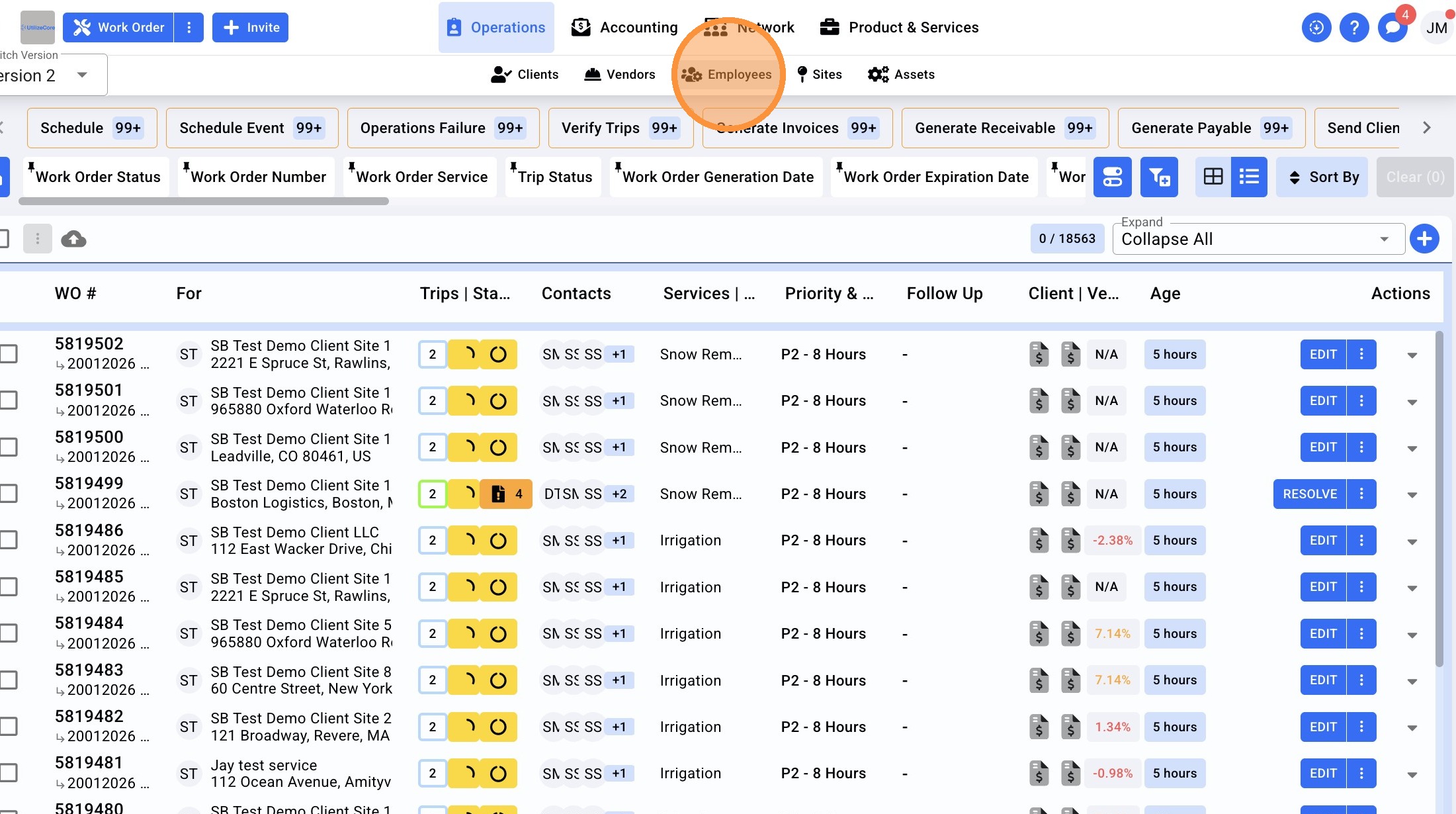
Task: Click the help question mark icon
Action: [1354, 28]
